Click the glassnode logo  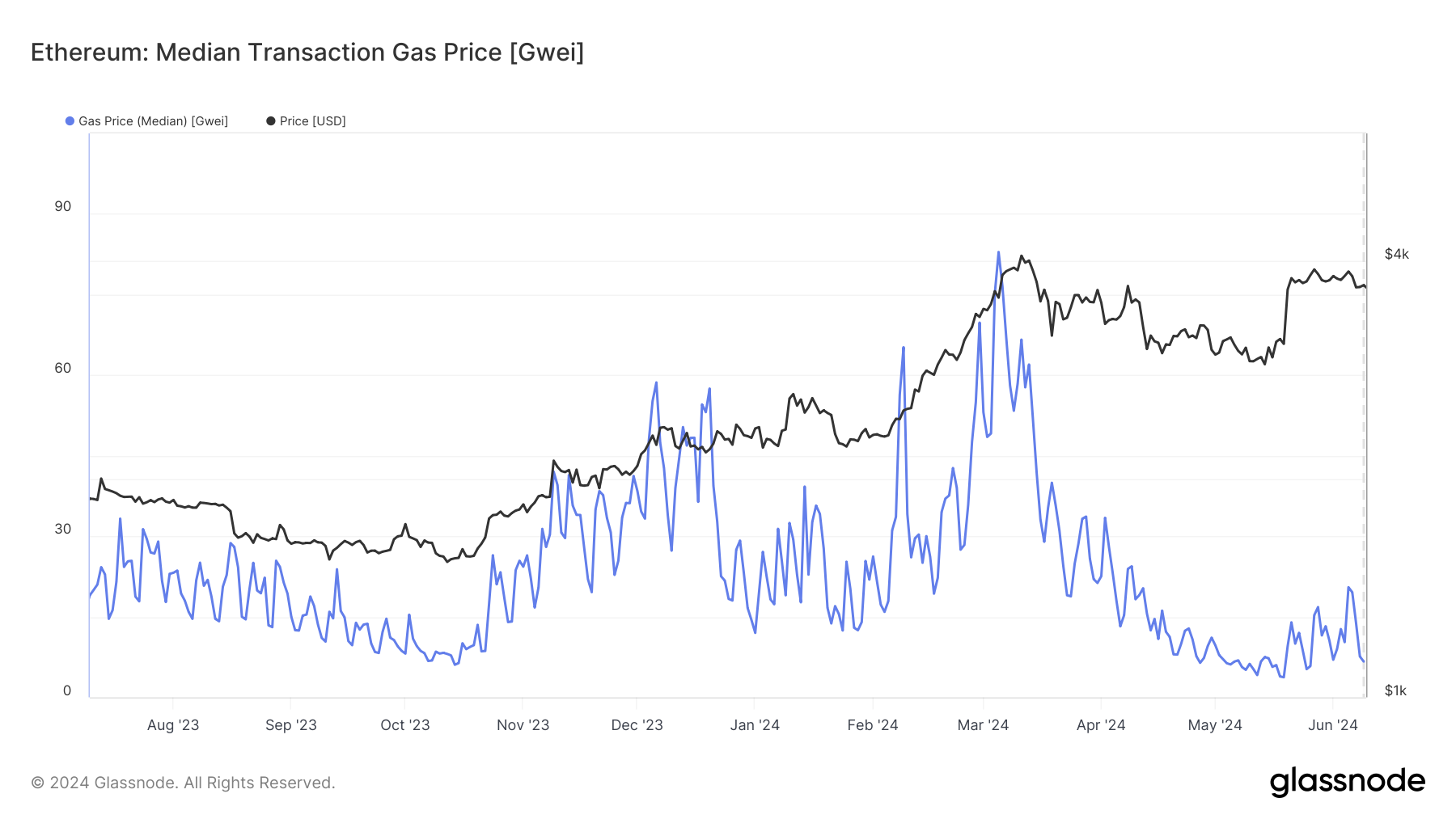click(1347, 782)
